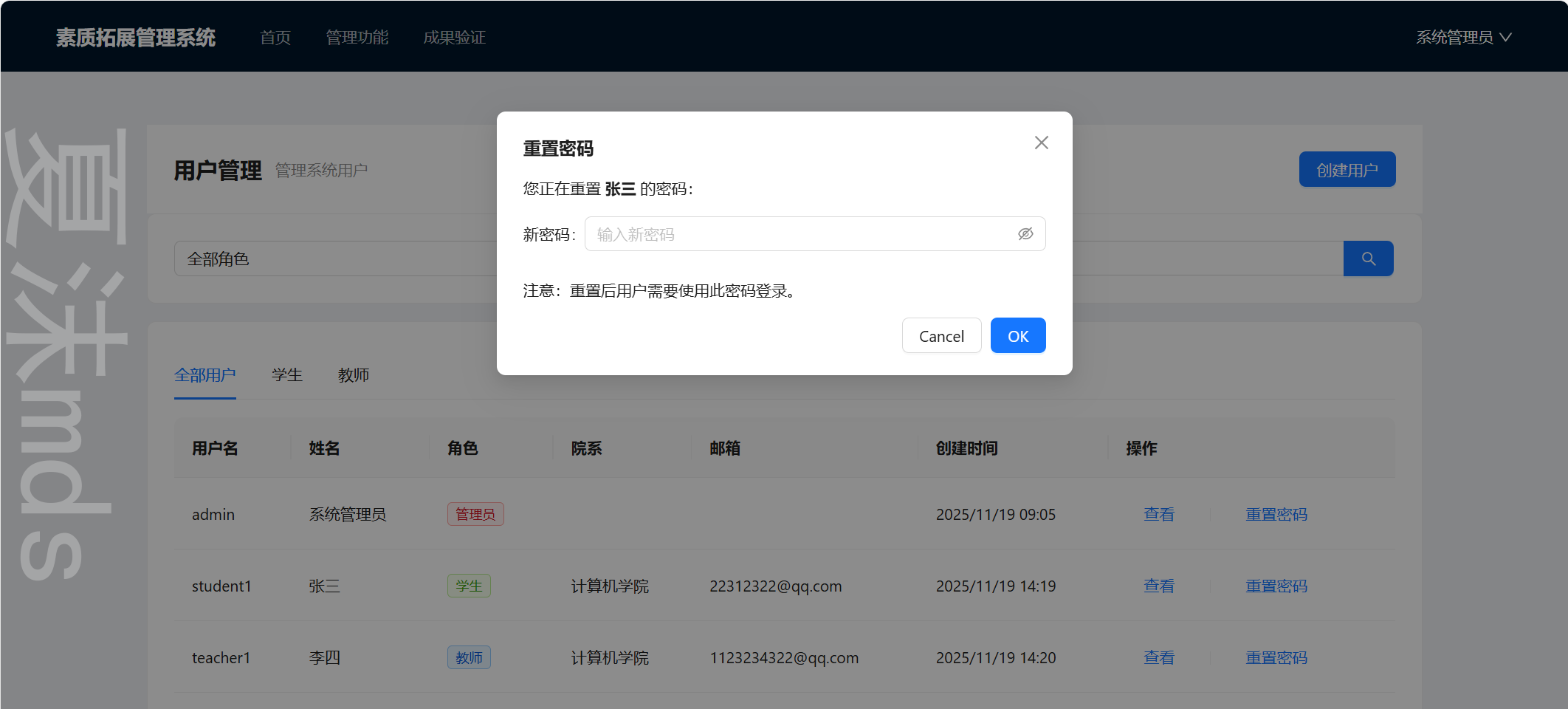The image size is (1568, 709).
Task: Click the search magnifier button
Action: [x=1368, y=258]
